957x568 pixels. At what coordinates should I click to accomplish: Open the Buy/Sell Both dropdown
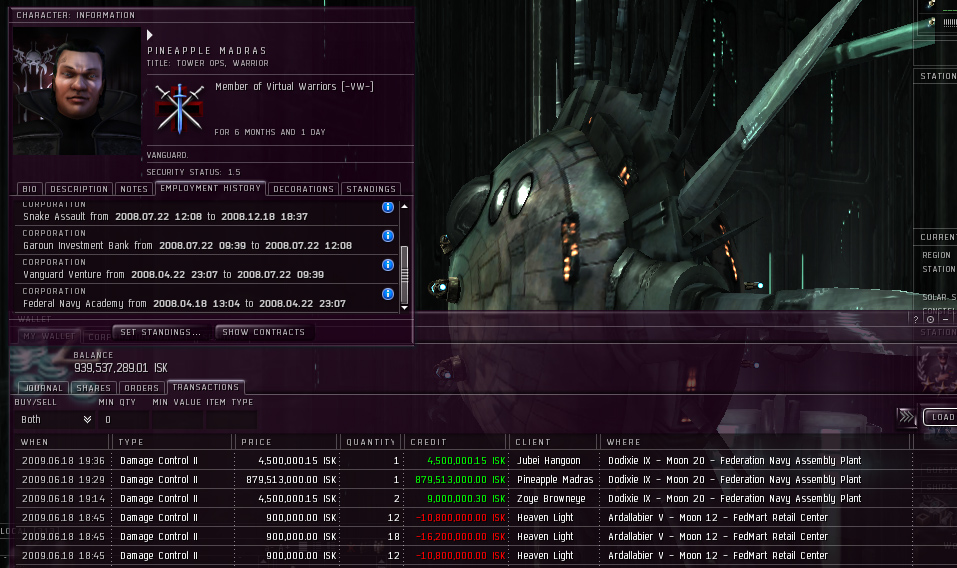56,419
